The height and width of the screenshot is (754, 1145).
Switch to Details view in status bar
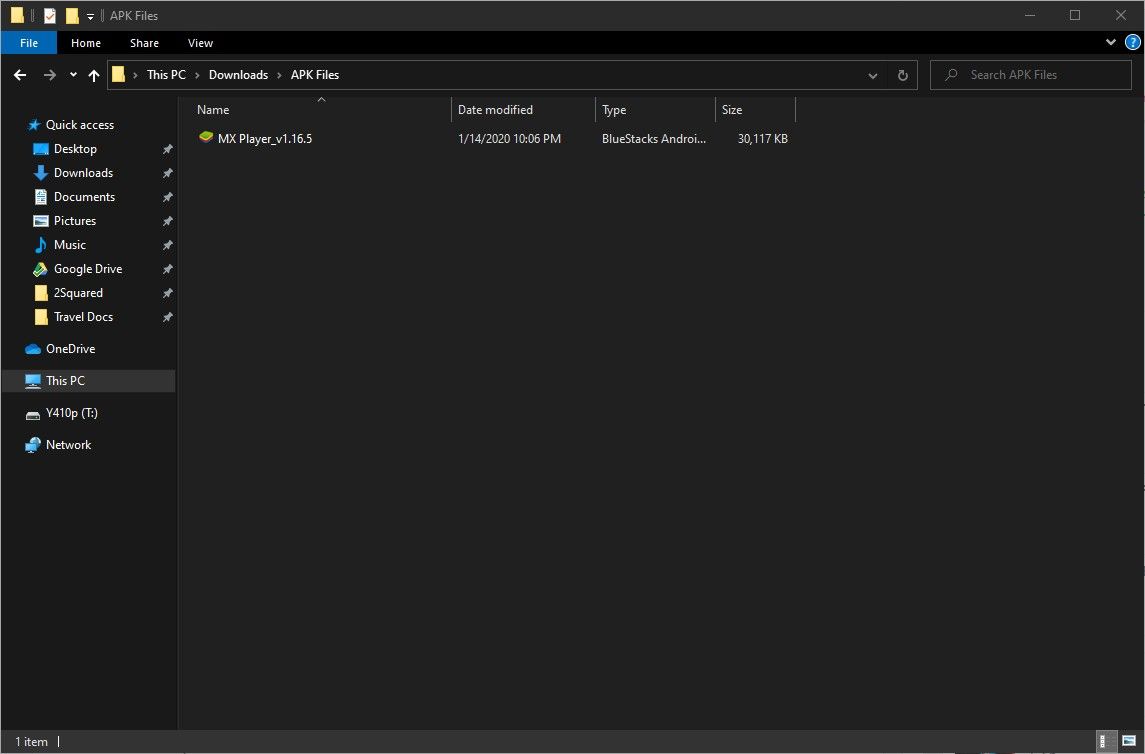click(x=1110, y=741)
